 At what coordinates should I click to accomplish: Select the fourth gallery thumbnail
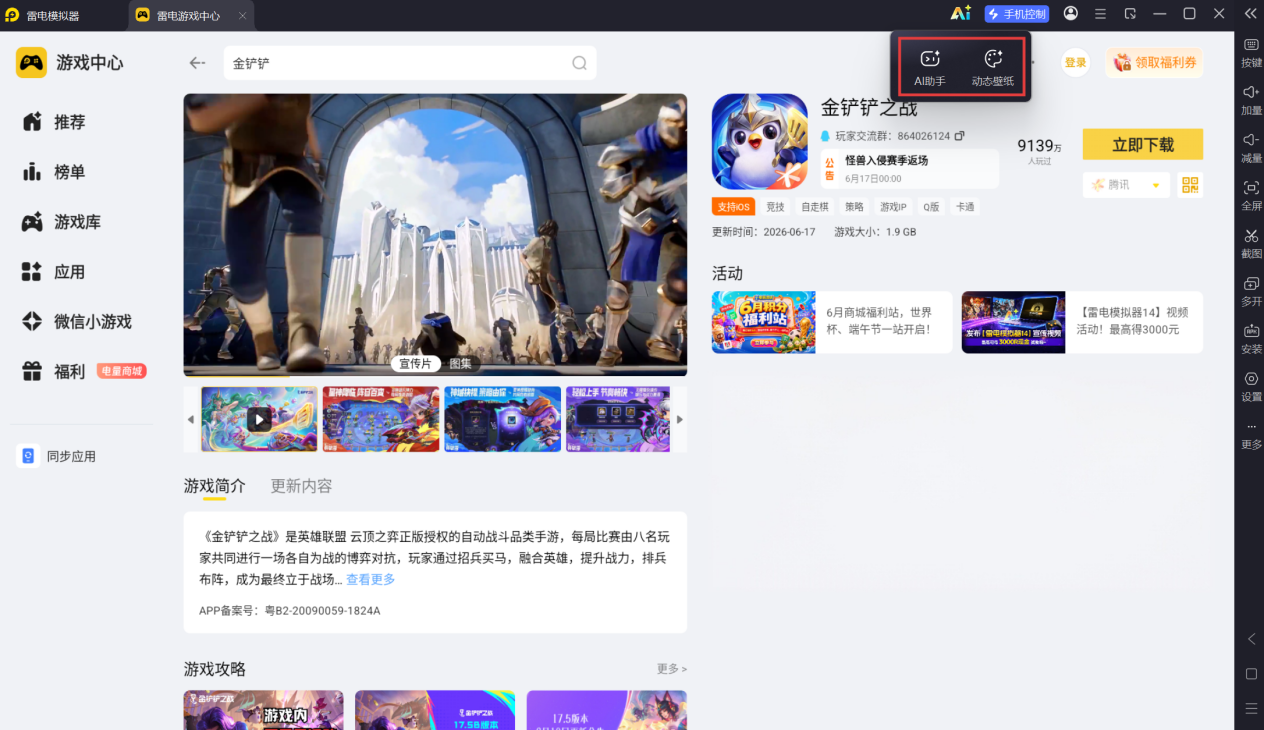pyautogui.click(x=618, y=419)
